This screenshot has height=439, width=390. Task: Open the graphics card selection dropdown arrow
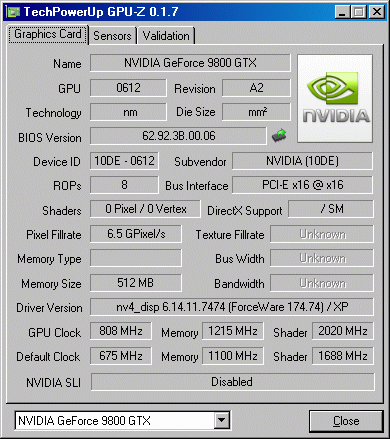pos(222,420)
